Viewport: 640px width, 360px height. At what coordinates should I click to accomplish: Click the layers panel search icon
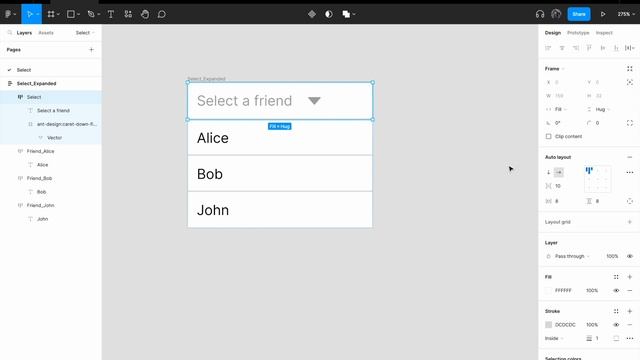tap(10, 33)
